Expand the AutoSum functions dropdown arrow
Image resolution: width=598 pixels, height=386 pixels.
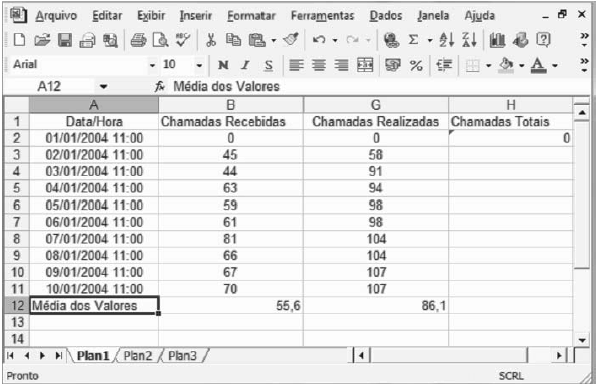pyautogui.click(x=429, y=40)
